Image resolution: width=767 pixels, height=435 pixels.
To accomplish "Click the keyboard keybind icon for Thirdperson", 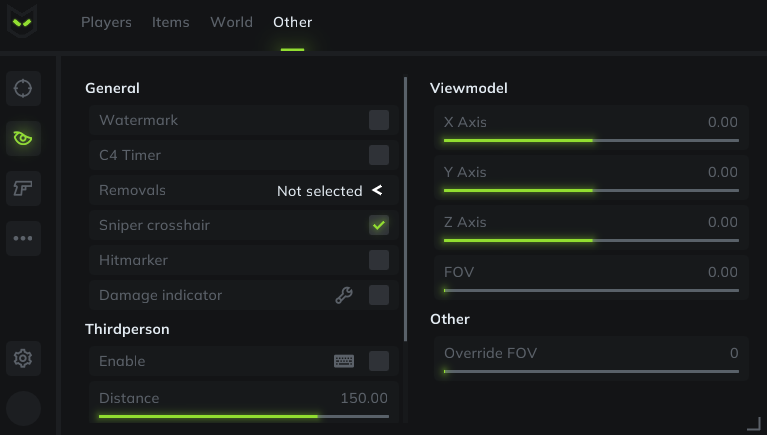I will point(344,361).
